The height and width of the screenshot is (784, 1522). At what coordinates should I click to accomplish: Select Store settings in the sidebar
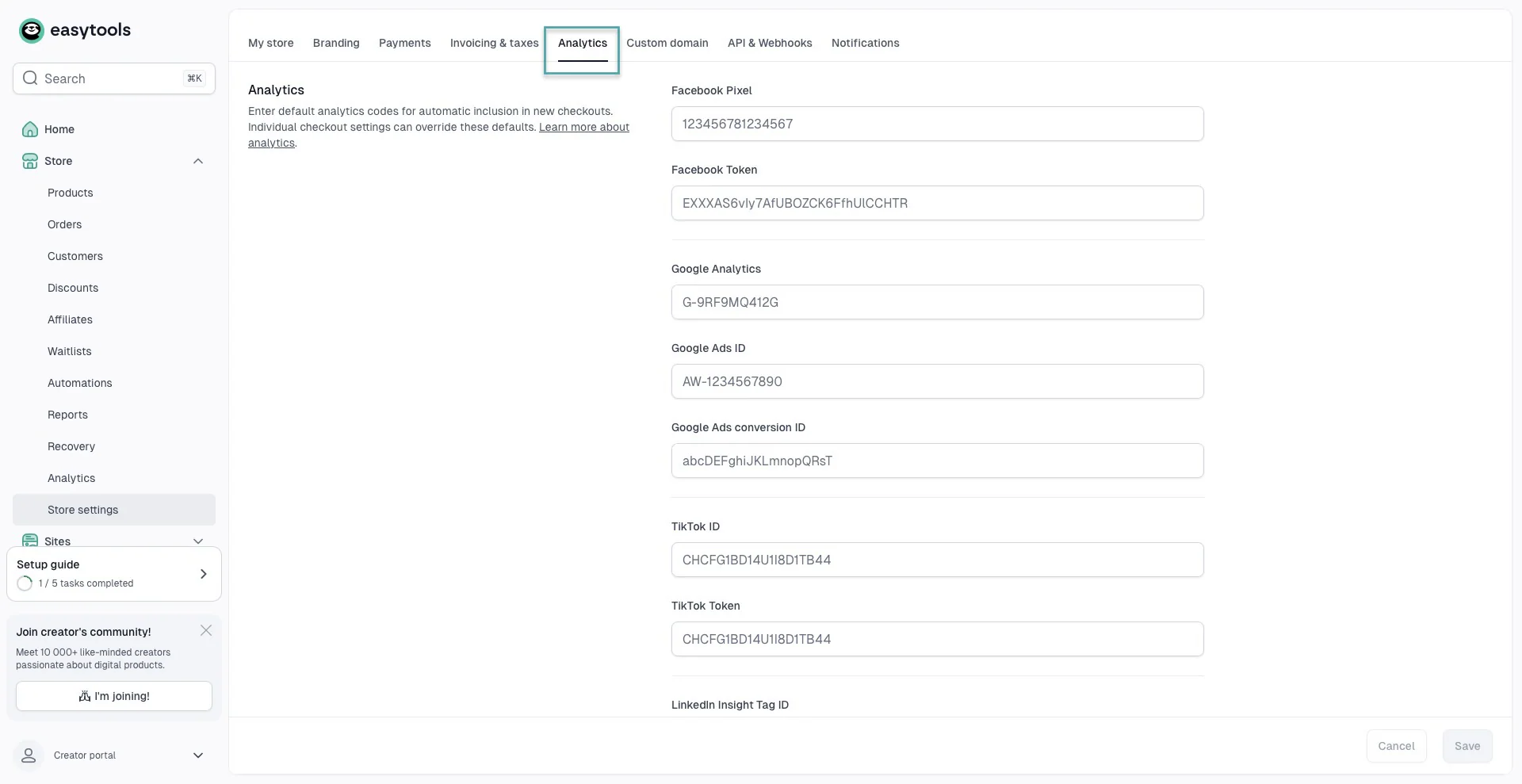[114, 510]
